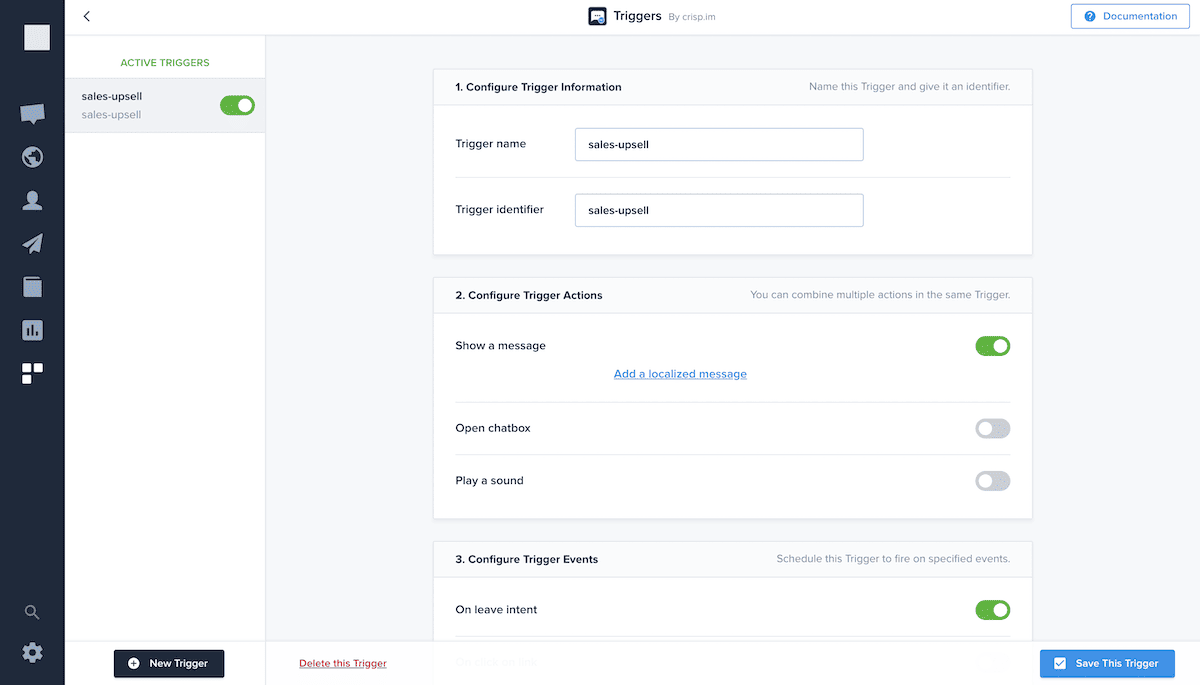Screen dimensions: 1200x685
Task: Click the ACTIVE TRIGGERS heading
Action: (165, 63)
